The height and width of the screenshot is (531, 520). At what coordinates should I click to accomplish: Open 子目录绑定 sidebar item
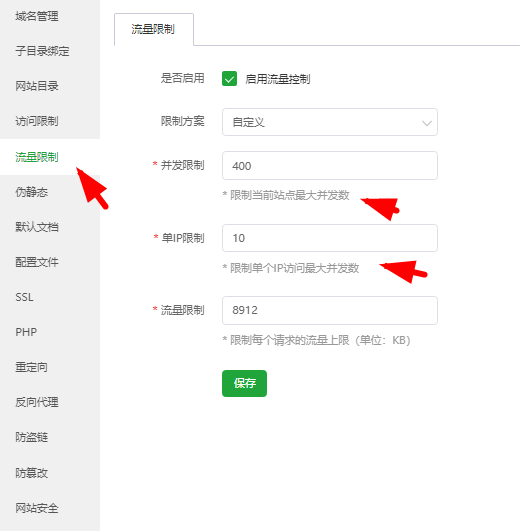[42, 51]
